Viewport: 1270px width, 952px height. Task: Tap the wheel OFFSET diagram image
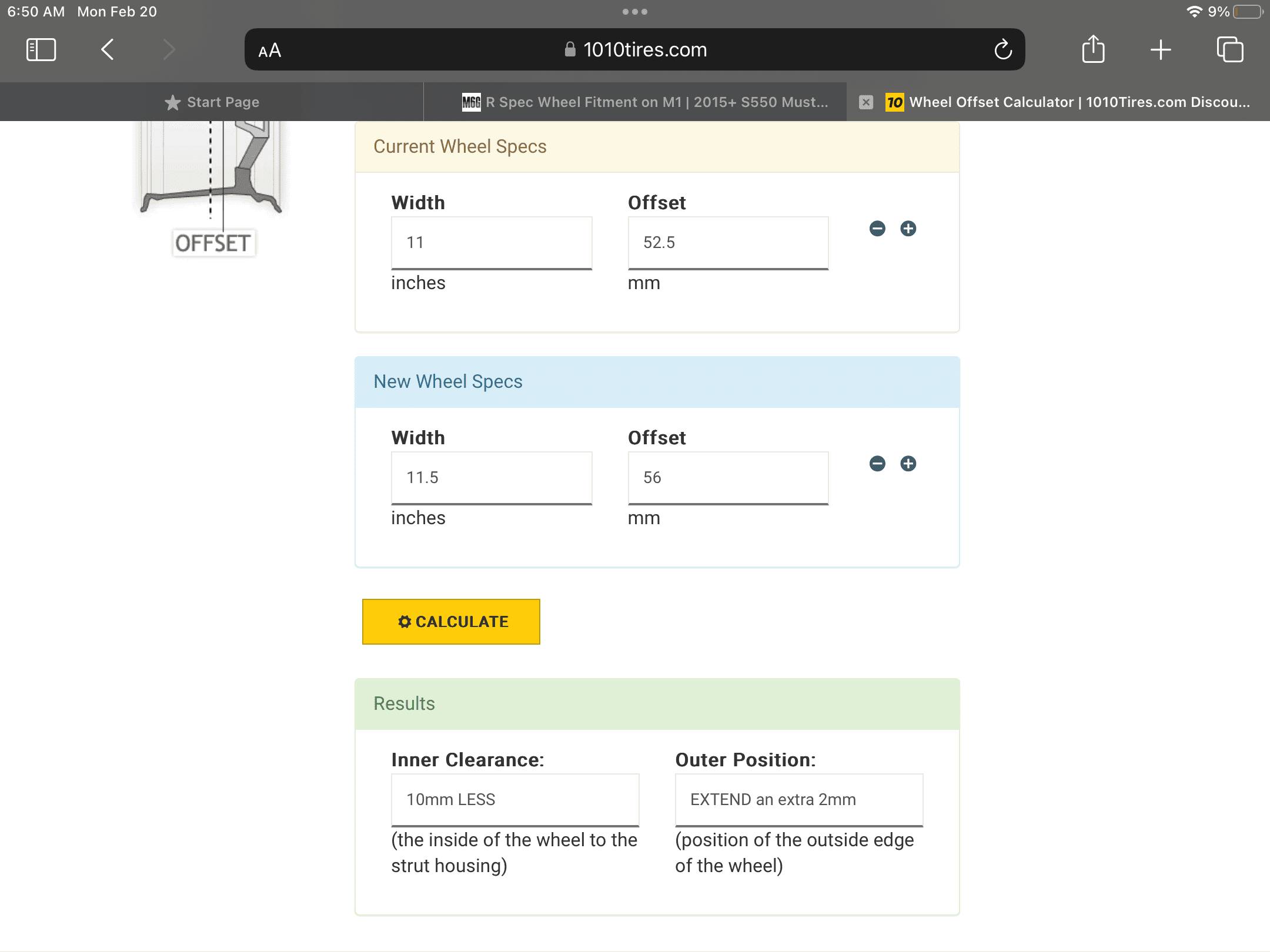click(x=212, y=188)
